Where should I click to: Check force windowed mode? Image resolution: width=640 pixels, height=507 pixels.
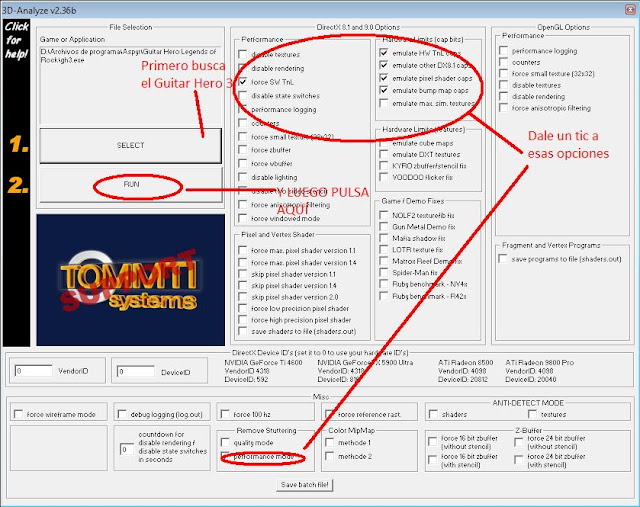click(x=243, y=218)
